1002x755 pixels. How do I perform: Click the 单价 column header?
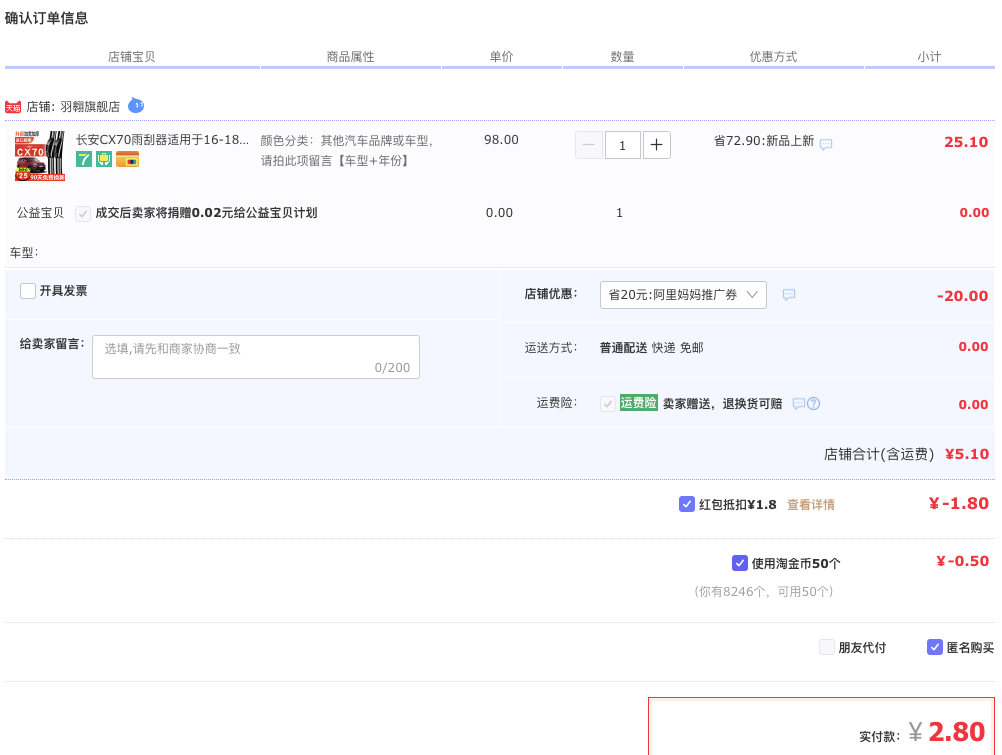pos(502,57)
